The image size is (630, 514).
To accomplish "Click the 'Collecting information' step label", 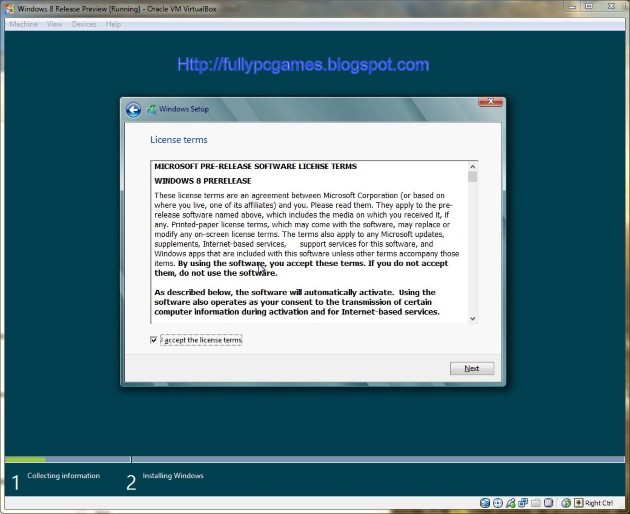I will [x=63, y=475].
